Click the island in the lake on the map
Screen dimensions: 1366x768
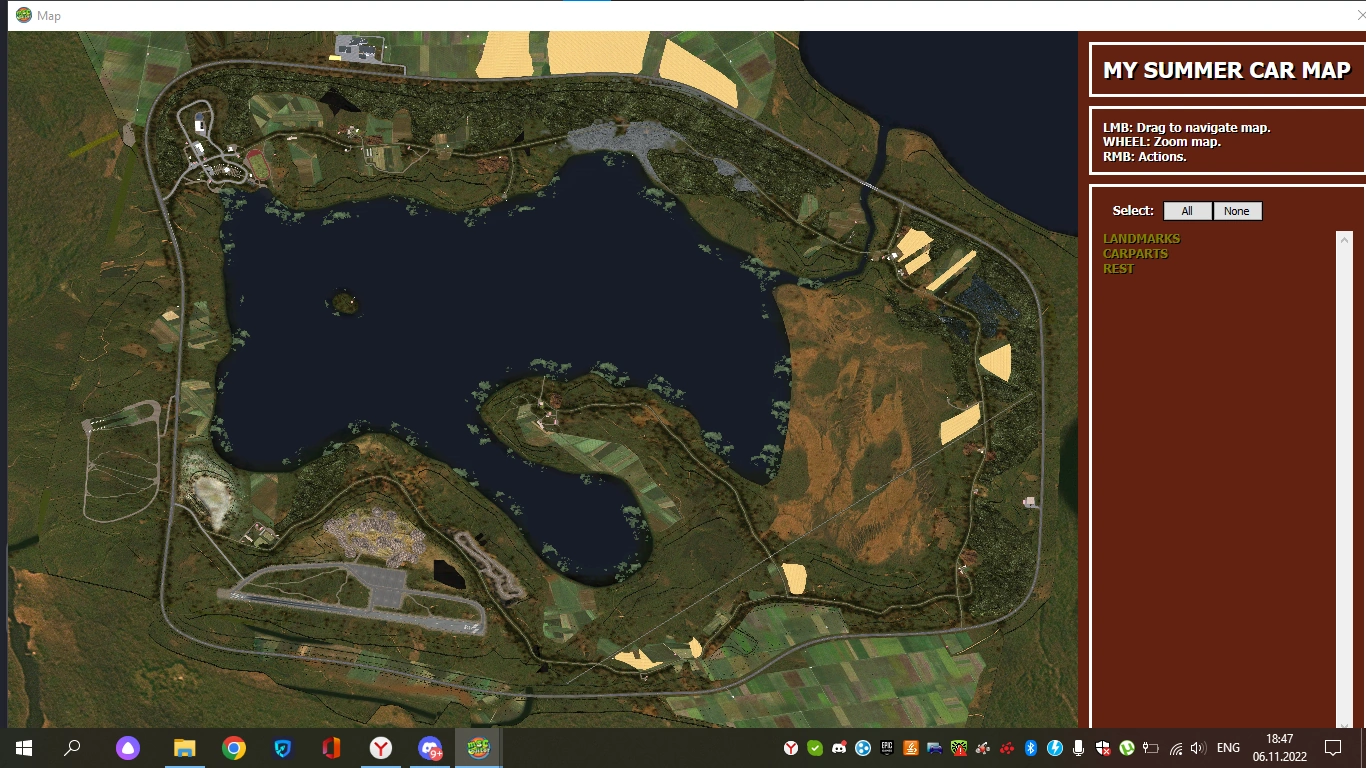tap(346, 301)
